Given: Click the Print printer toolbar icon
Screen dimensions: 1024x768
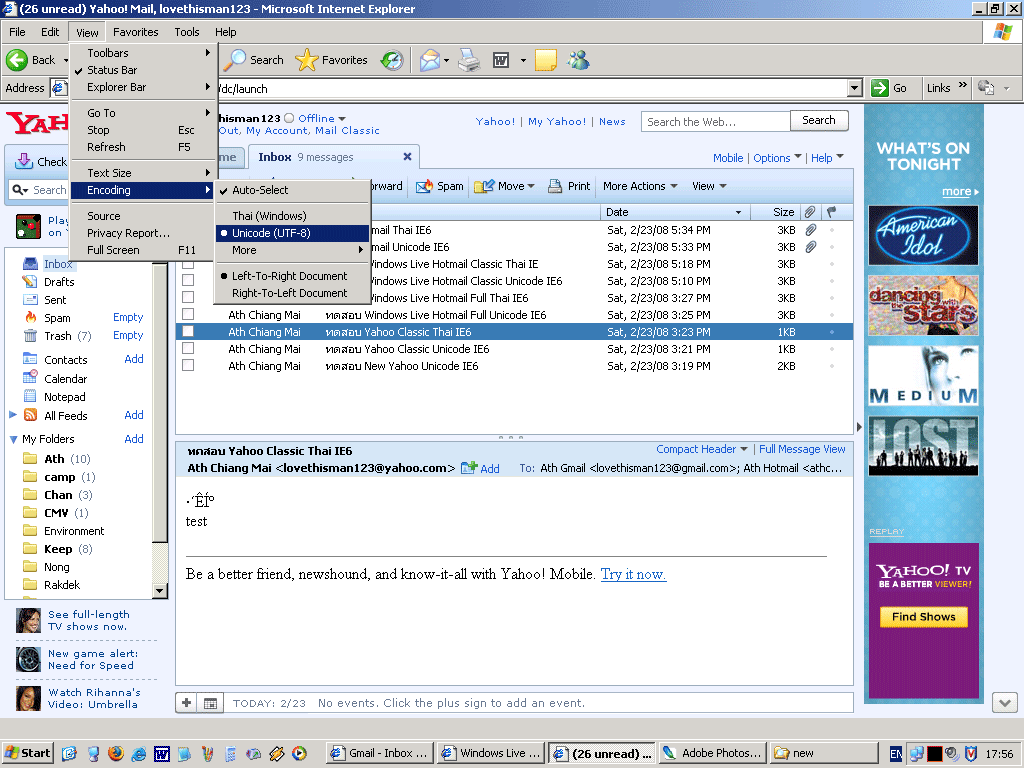Looking at the screenshot, I should click(469, 61).
